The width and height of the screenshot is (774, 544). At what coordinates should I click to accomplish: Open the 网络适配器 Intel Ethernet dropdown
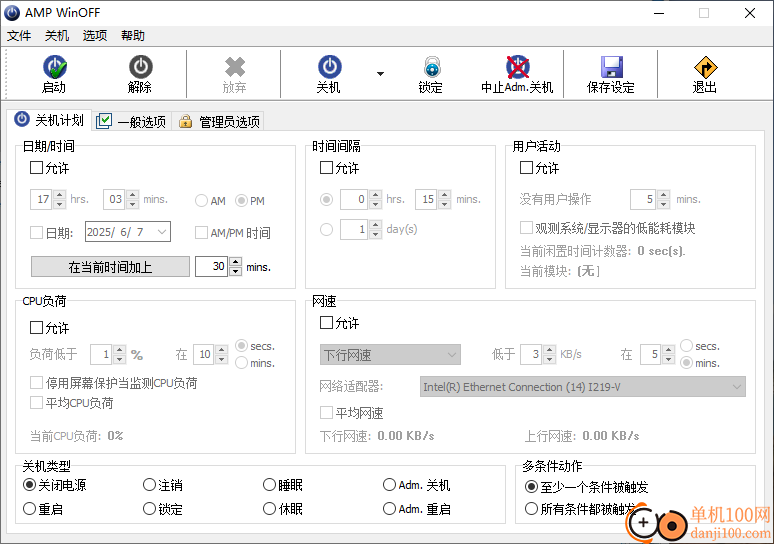[582, 387]
